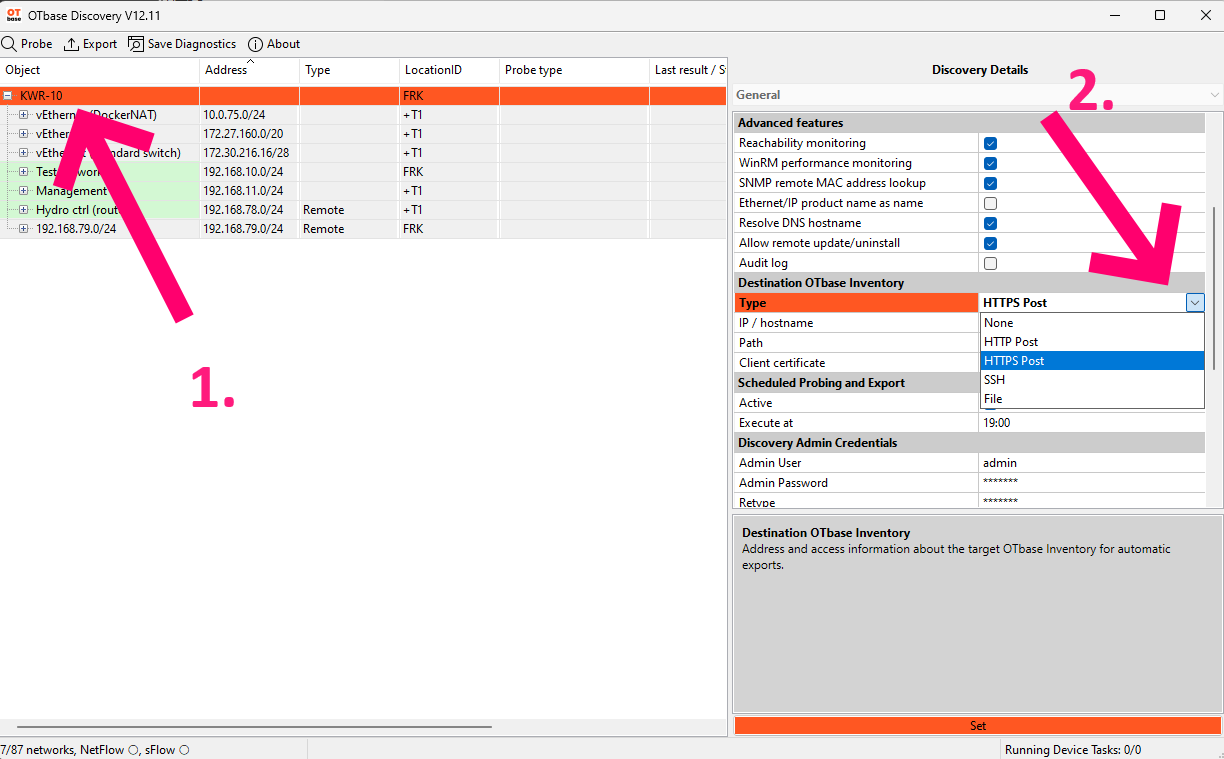Click the 172.30.216.16/28 address cell

pyautogui.click(x=250, y=153)
